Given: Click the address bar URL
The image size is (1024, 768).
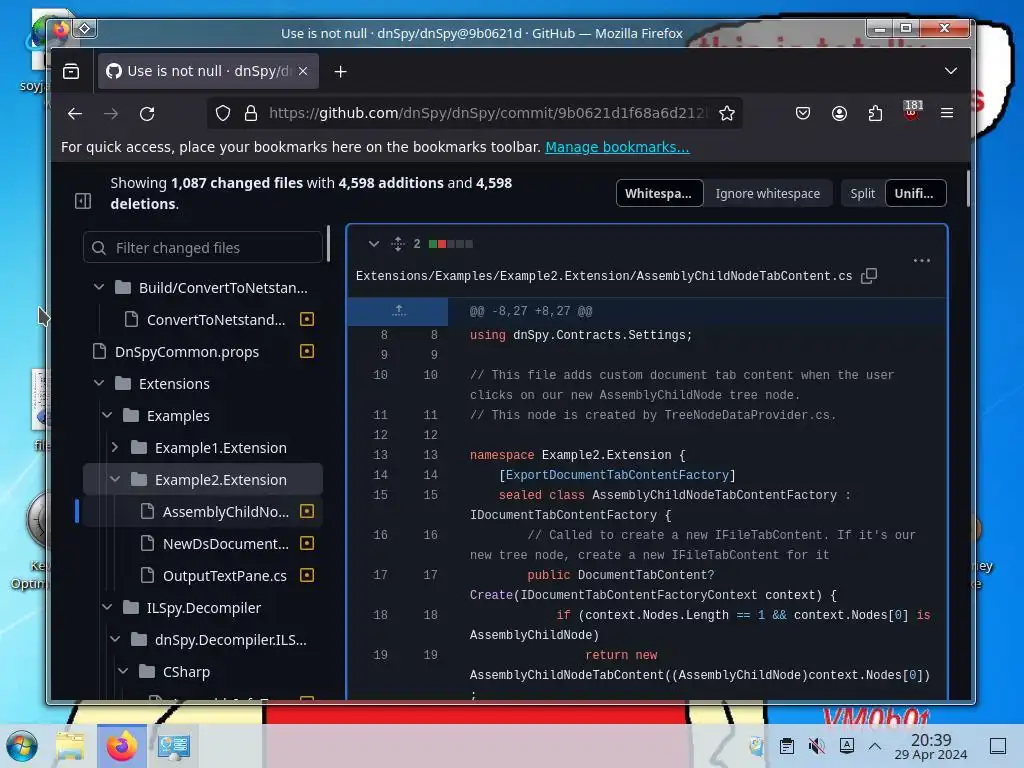Looking at the screenshot, I should coord(487,113).
